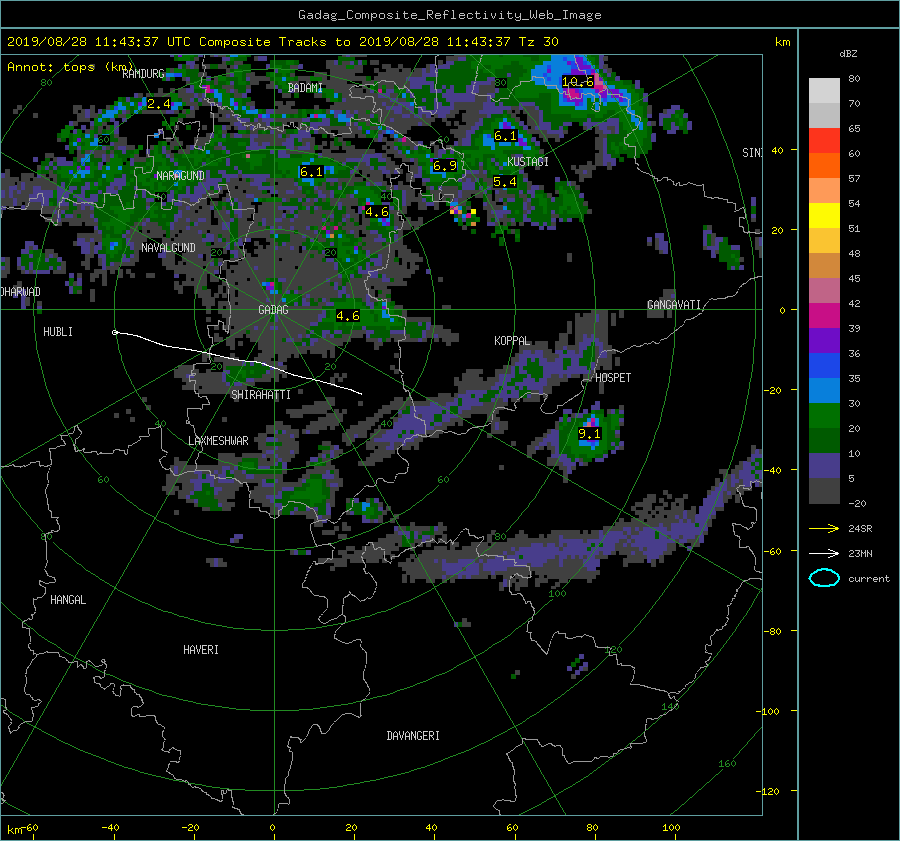Click the 6.9 storm top annotation
This screenshot has height=841, width=900.
click(445, 165)
